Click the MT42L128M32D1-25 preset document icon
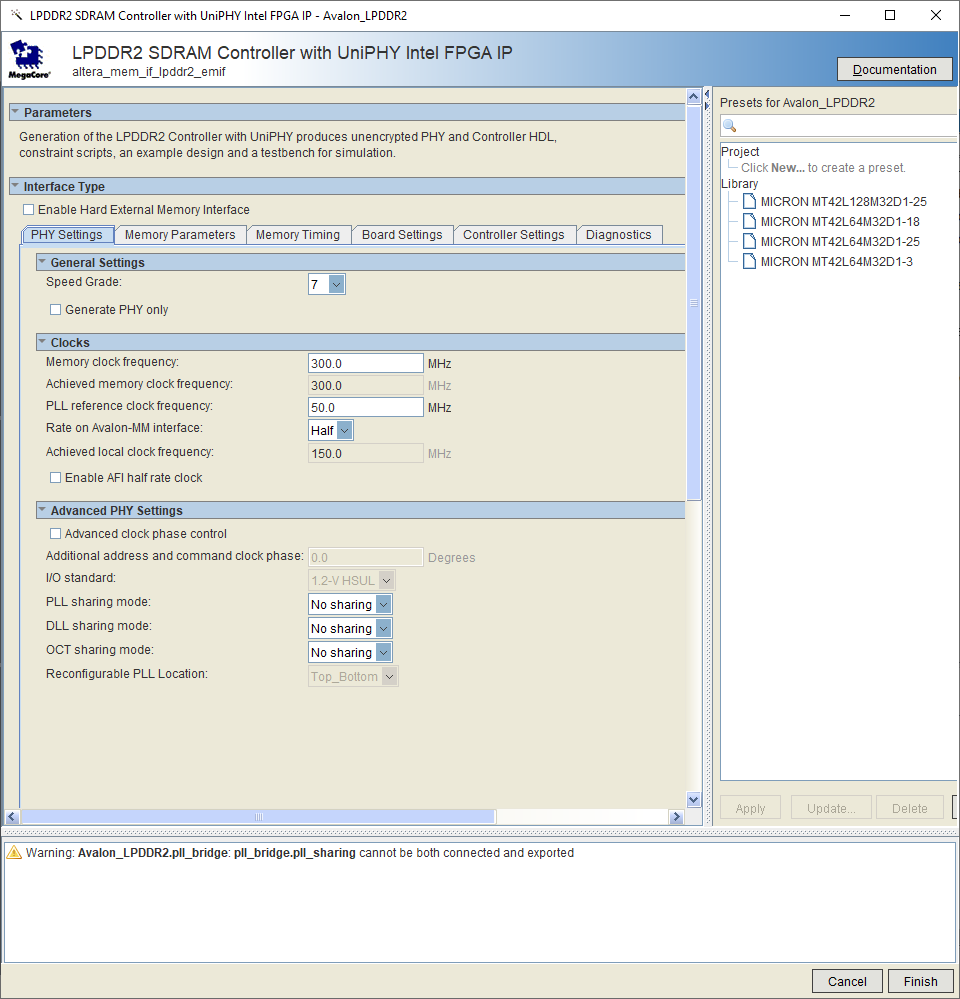The width and height of the screenshot is (960, 999). 749,201
